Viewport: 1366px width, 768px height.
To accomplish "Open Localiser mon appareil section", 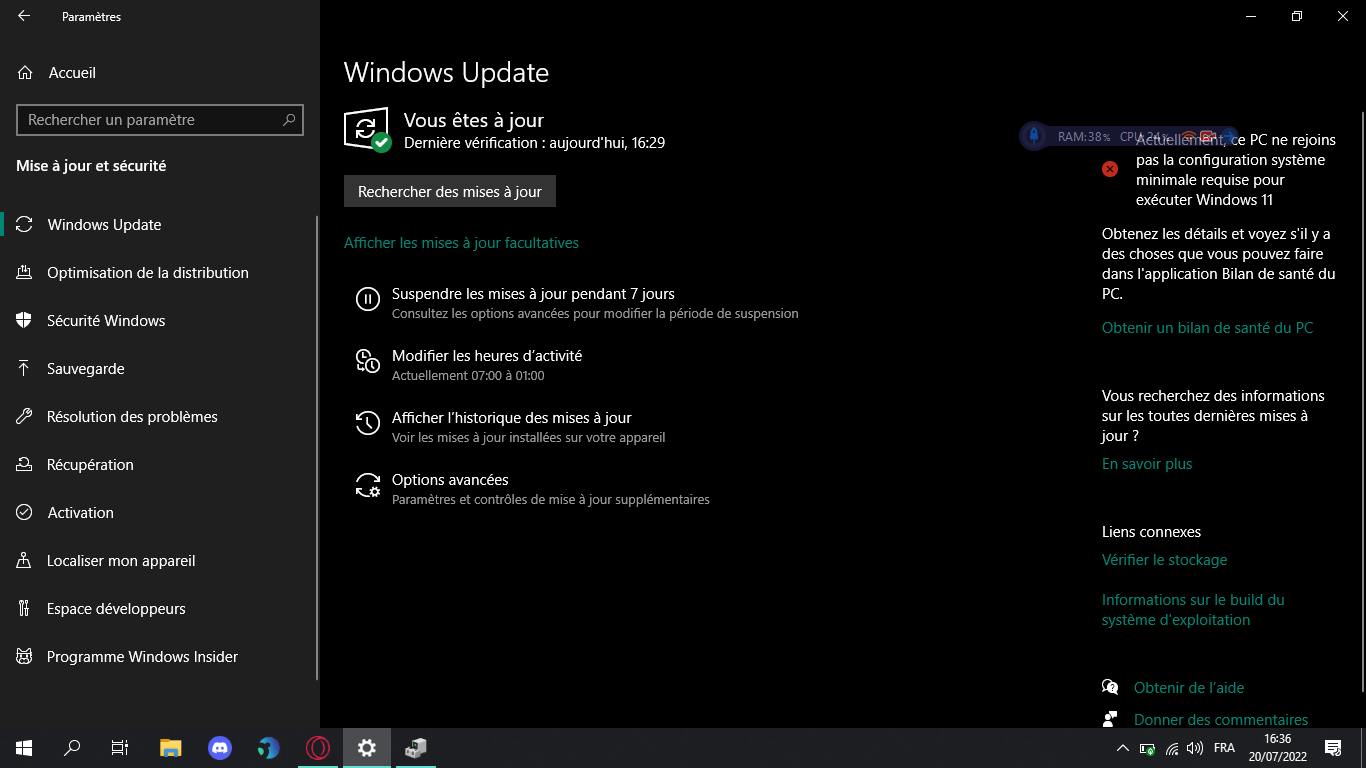I will (121, 561).
